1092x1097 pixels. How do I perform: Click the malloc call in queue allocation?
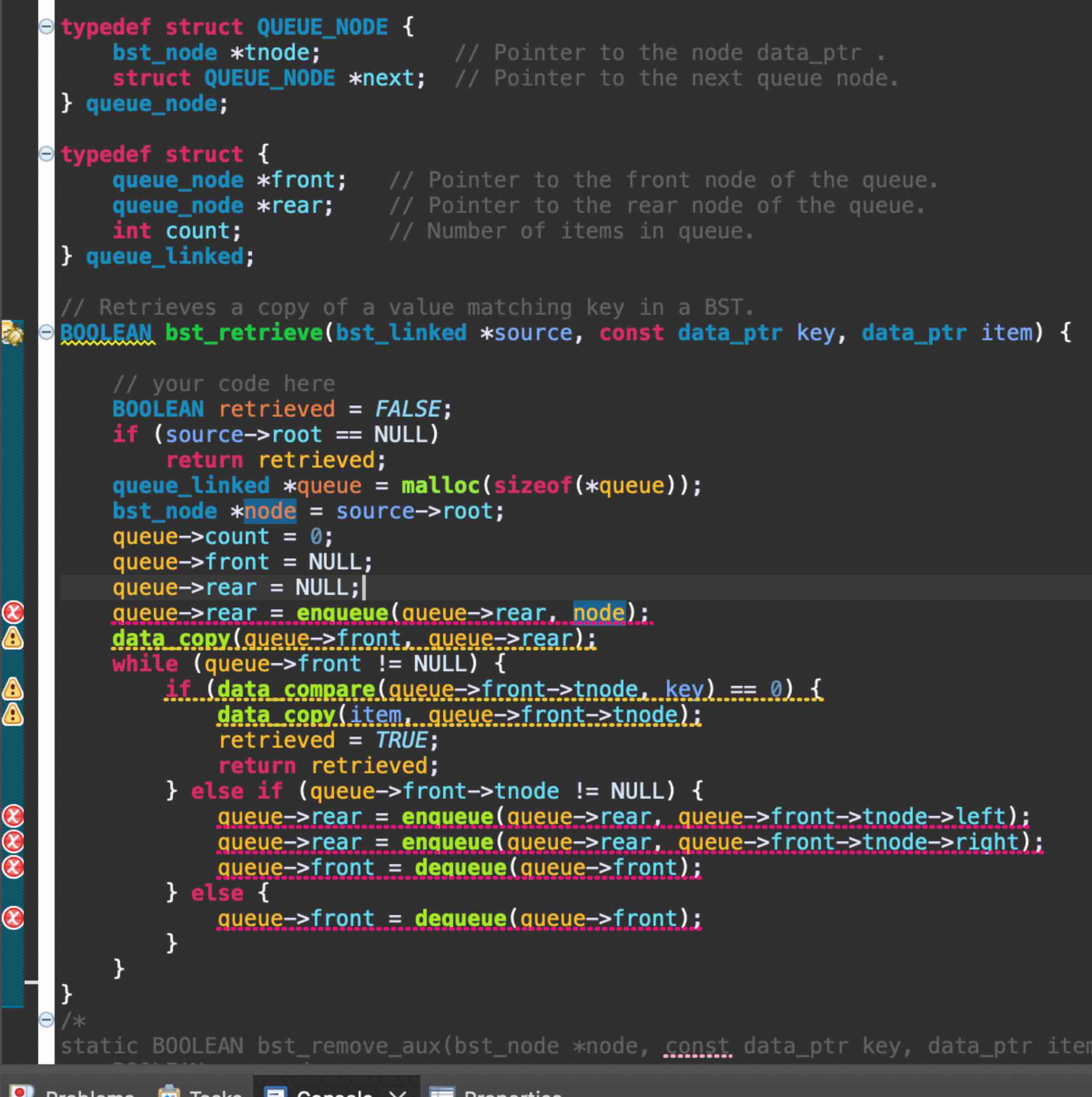pyautogui.click(x=440, y=485)
